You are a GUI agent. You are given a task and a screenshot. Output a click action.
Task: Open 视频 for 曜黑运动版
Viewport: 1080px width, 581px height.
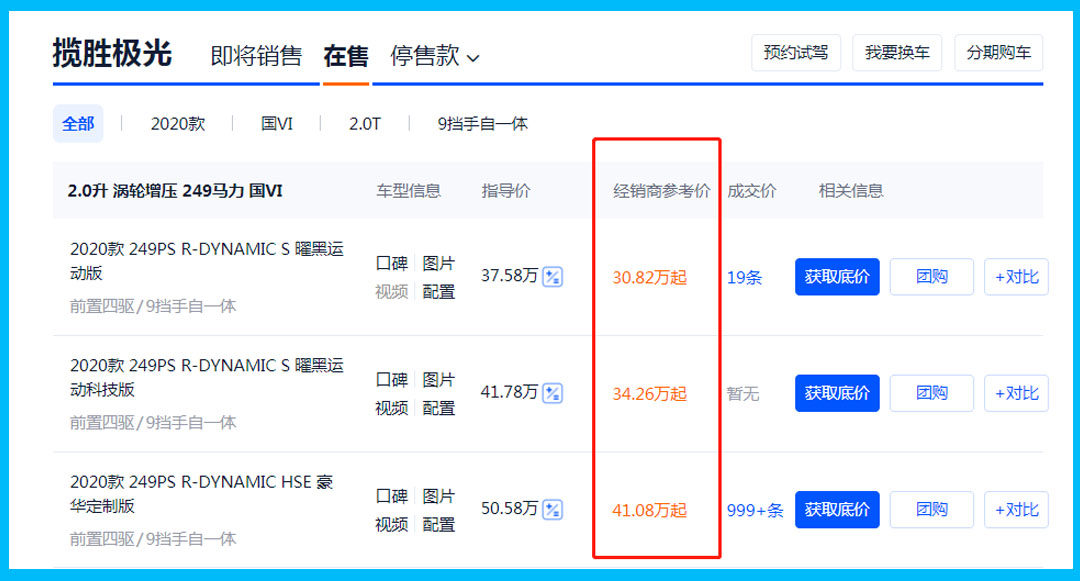coord(391,292)
